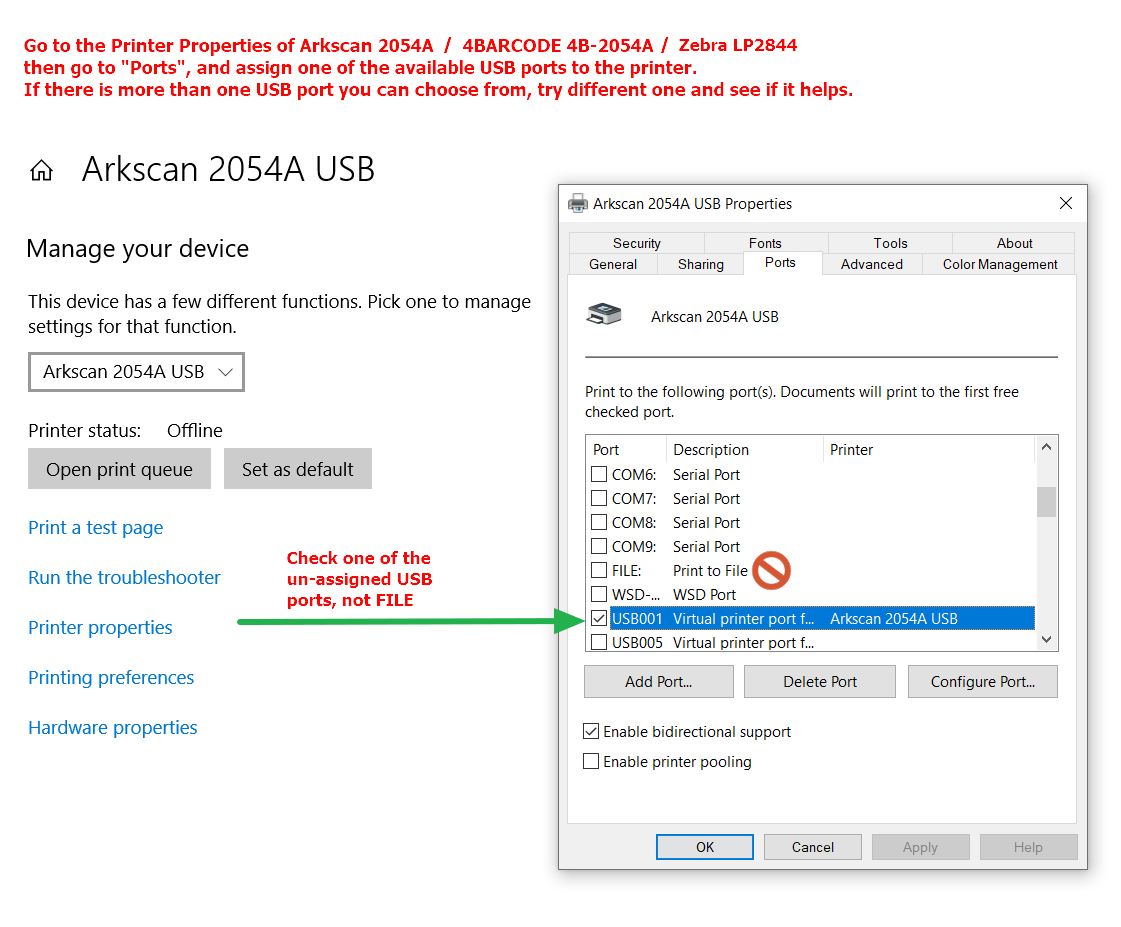Click the Port column header
Image resolution: width=1121 pixels, height=927 pixels.
(x=626, y=450)
